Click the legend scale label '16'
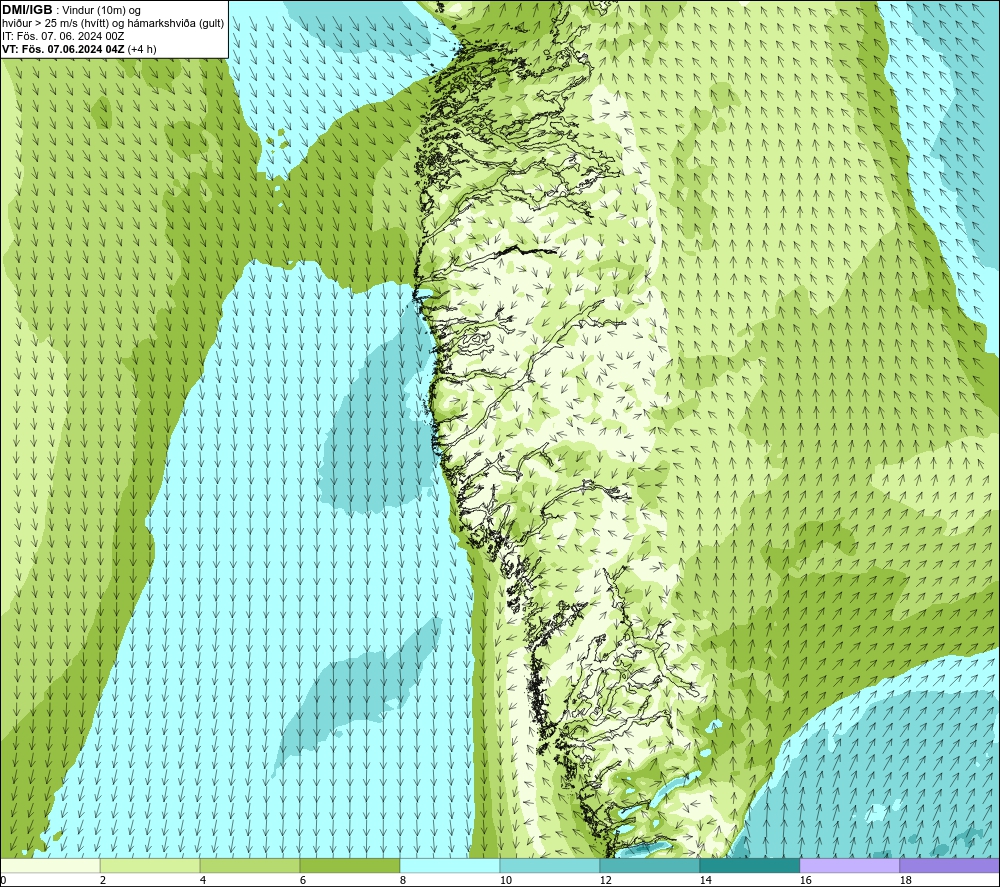The height and width of the screenshot is (887, 1000). pos(805,881)
